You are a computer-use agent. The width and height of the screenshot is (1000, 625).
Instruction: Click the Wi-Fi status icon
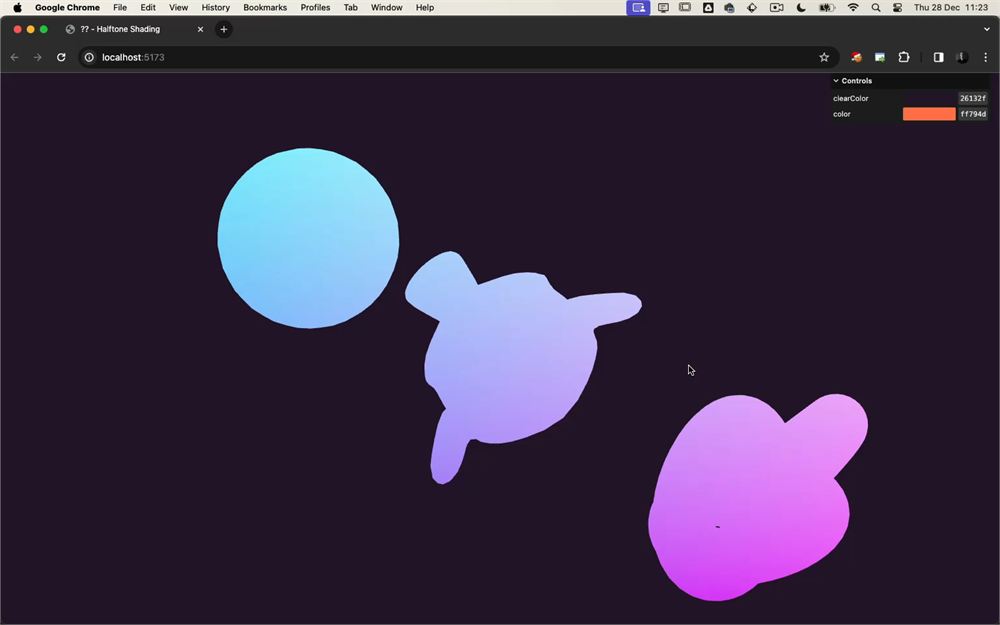pyautogui.click(x=853, y=8)
